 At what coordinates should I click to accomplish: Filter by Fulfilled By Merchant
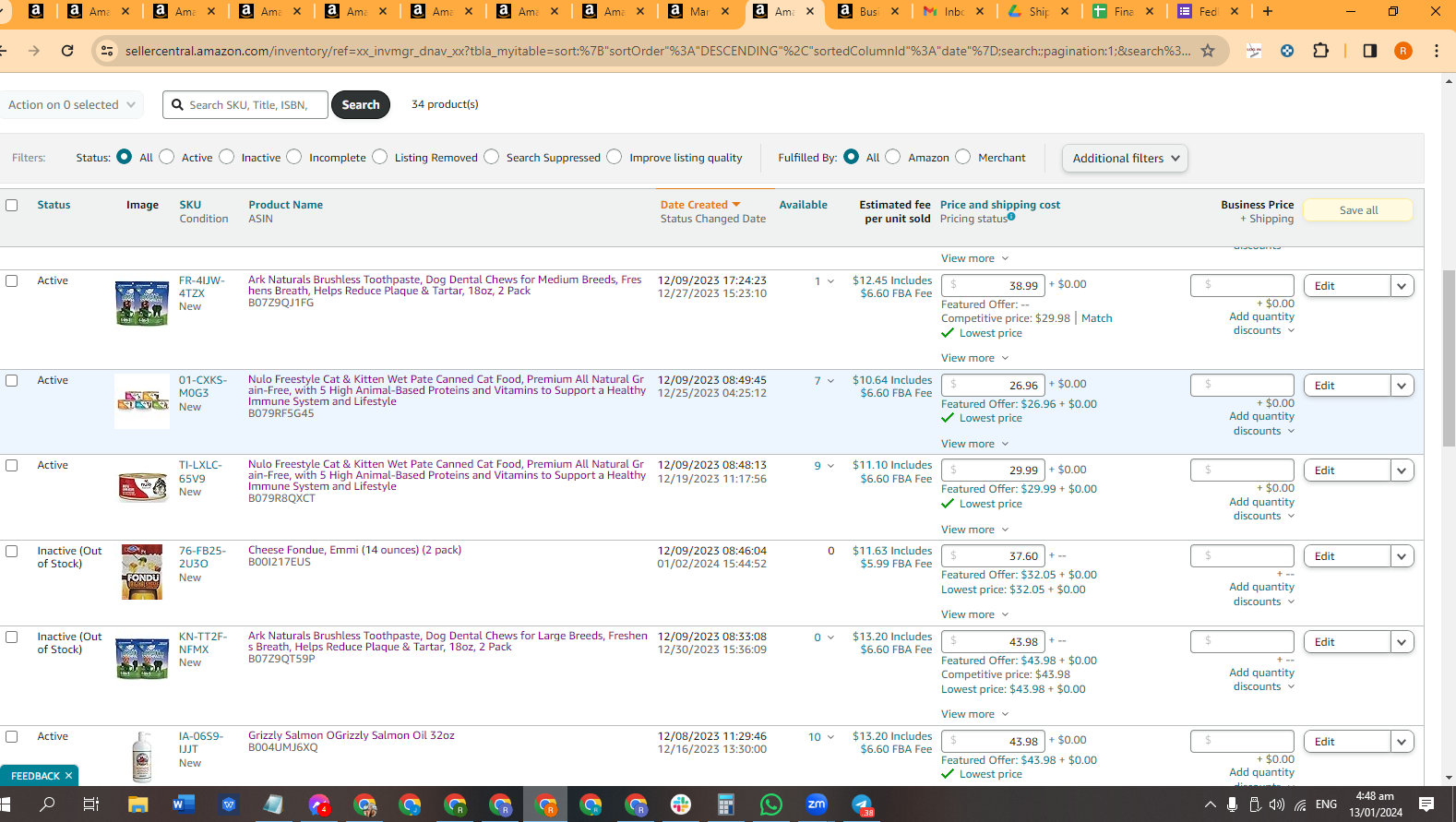tap(963, 157)
